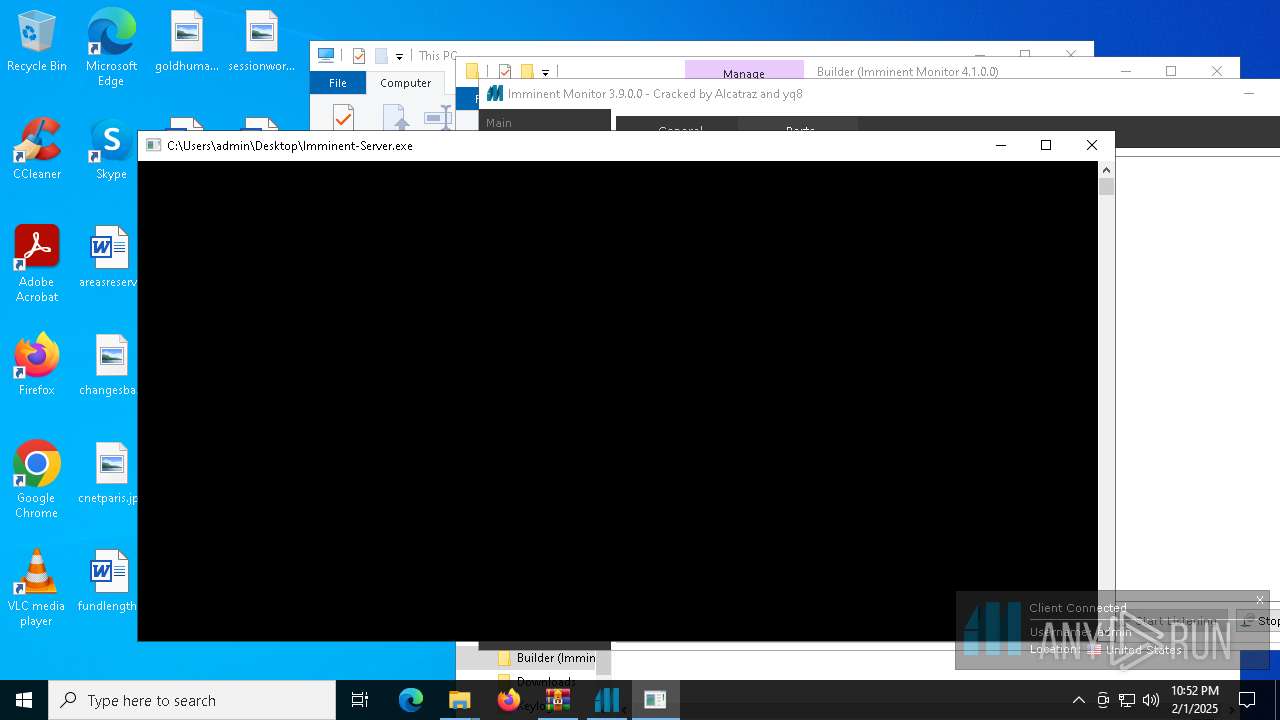Select the changesba image file icon

[110, 365]
